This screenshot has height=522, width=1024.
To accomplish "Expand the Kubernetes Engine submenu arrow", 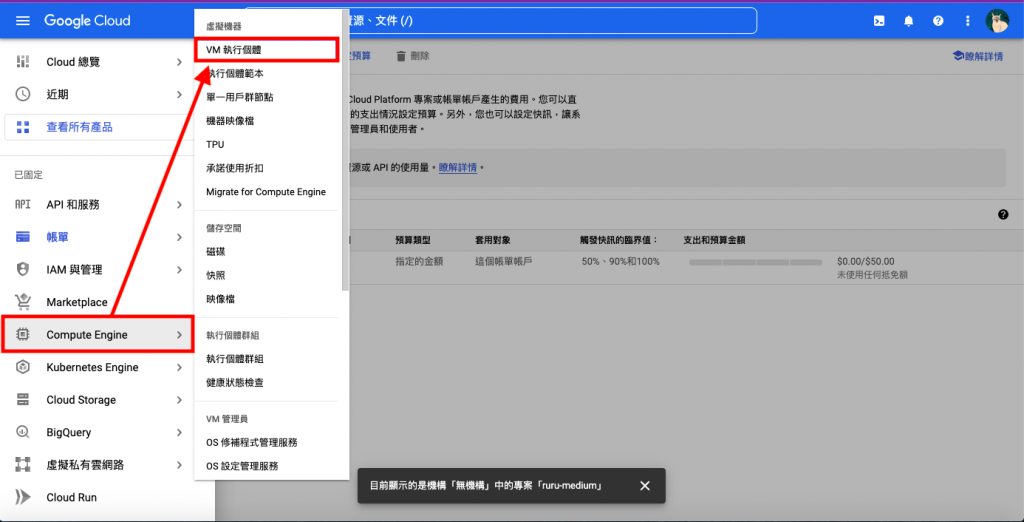I will pyautogui.click(x=179, y=367).
